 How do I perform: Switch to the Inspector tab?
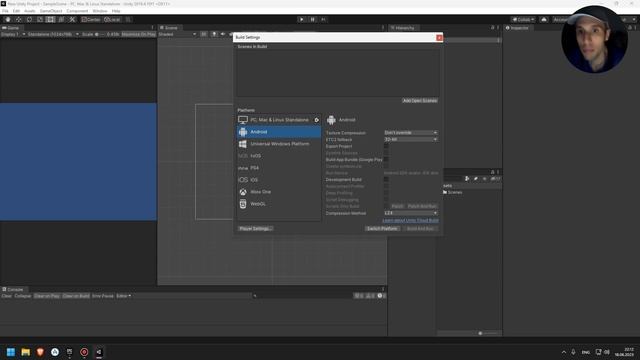pos(517,28)
